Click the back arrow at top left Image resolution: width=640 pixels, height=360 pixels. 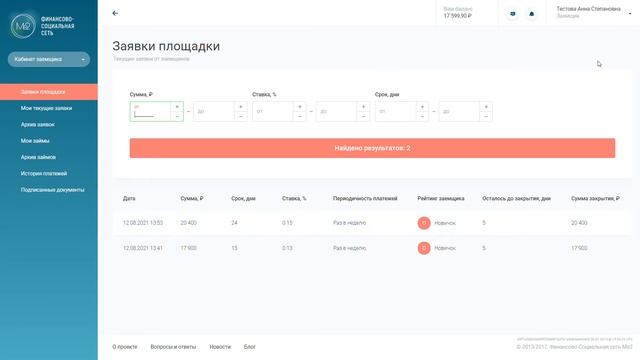[x=115, y=13]
